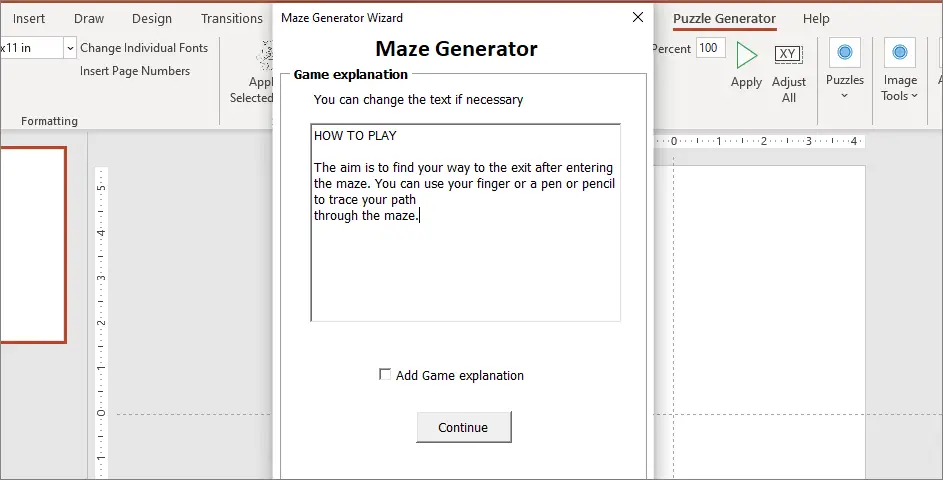Image resolution: width=943 pixels, height=480 pixels.
Task: Click the Adjust All XY icon
Action: click(788, 55)
